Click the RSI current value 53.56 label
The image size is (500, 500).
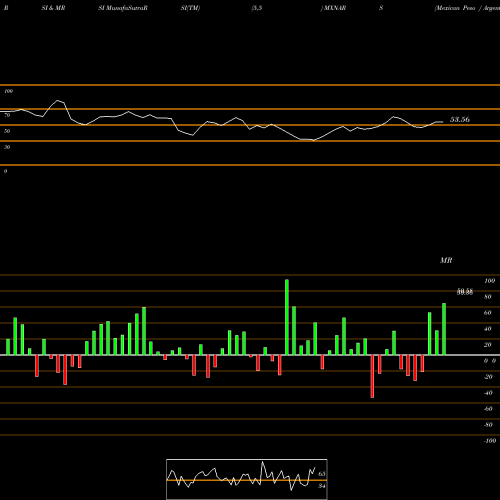click(460, 120)
